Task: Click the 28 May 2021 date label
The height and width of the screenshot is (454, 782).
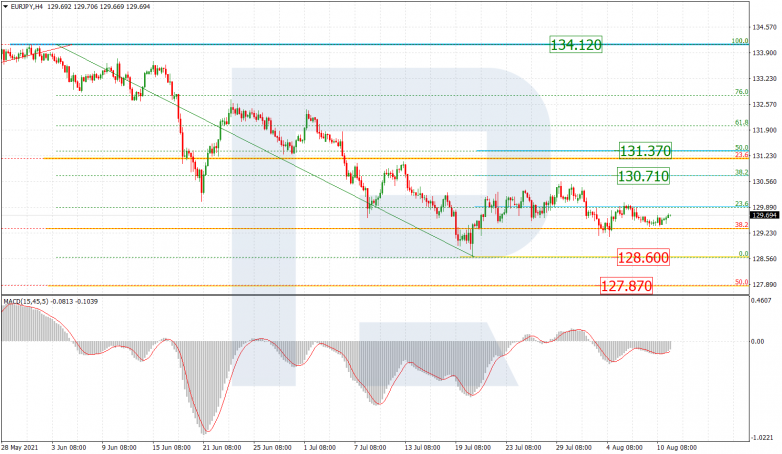Action: 19,448
